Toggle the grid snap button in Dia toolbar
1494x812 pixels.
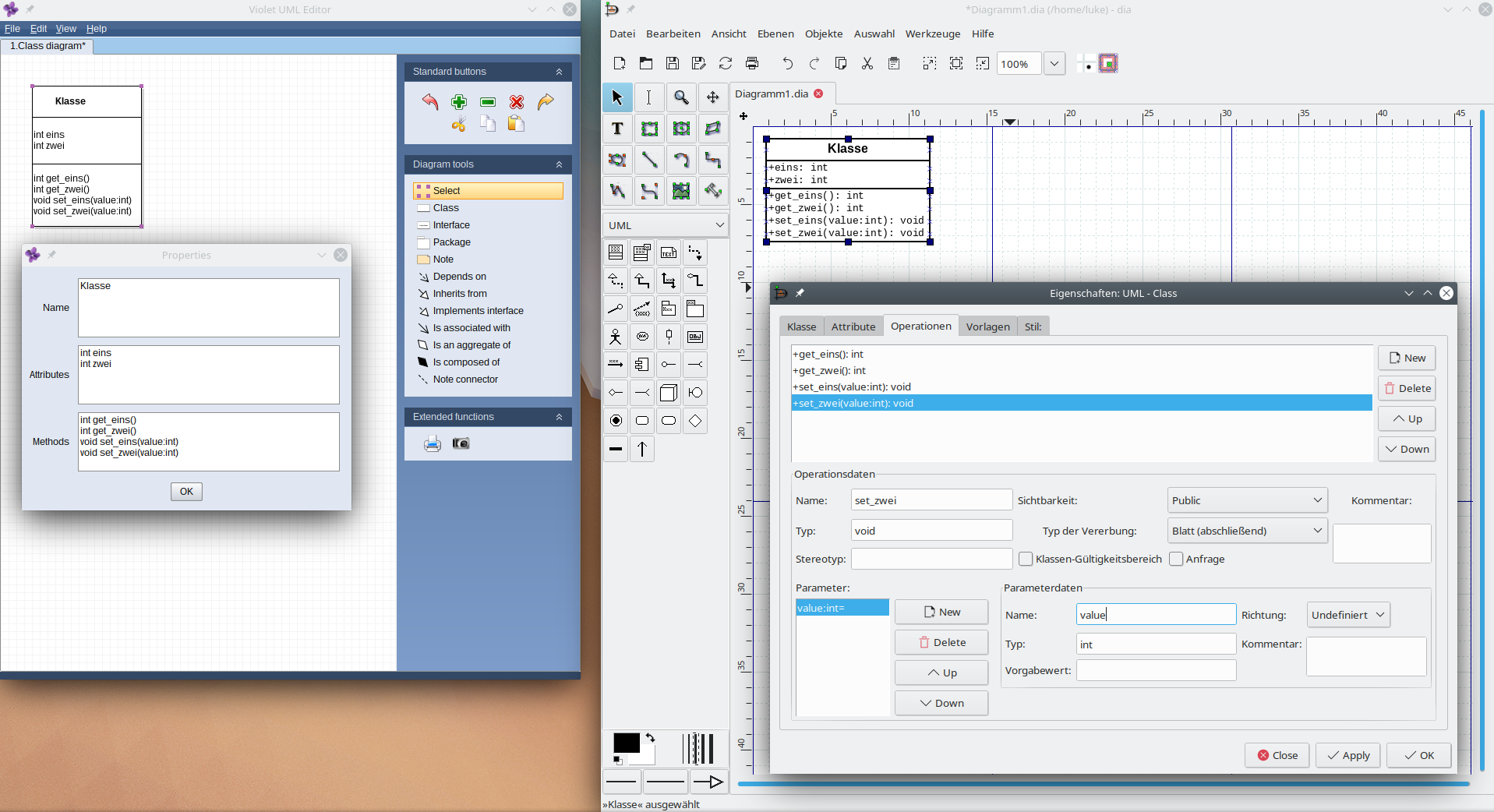pyautogui.click(x=1085, y=64)
